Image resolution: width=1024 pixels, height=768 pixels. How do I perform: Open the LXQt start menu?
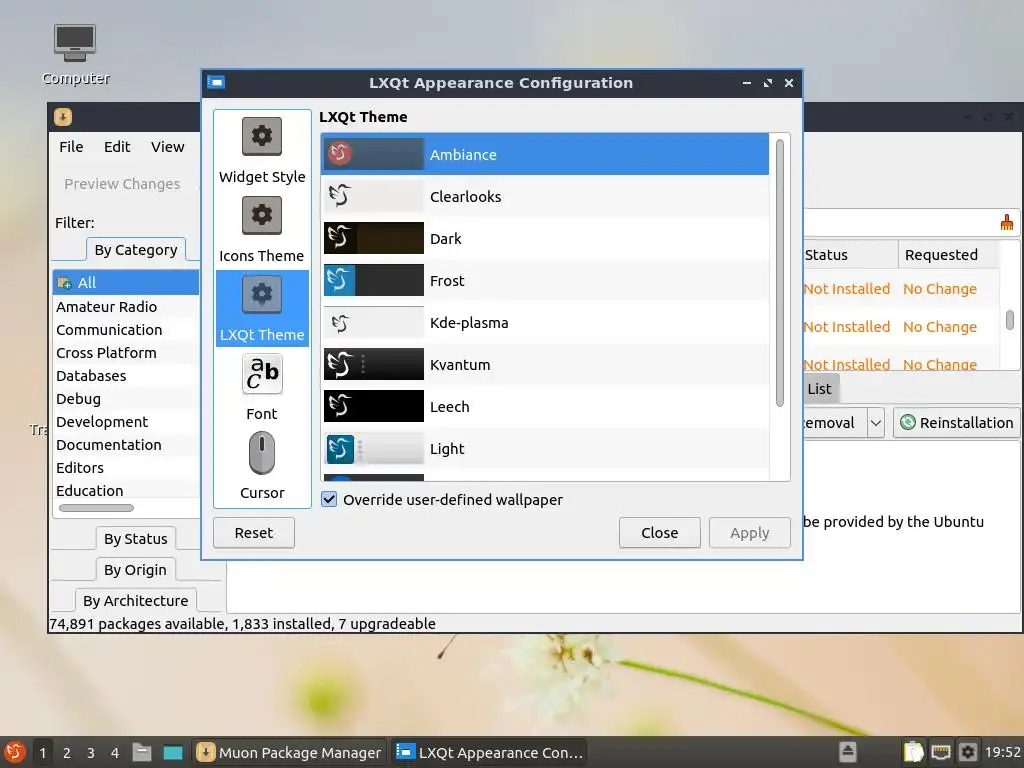pyautogui.click(x=14, y=752)
